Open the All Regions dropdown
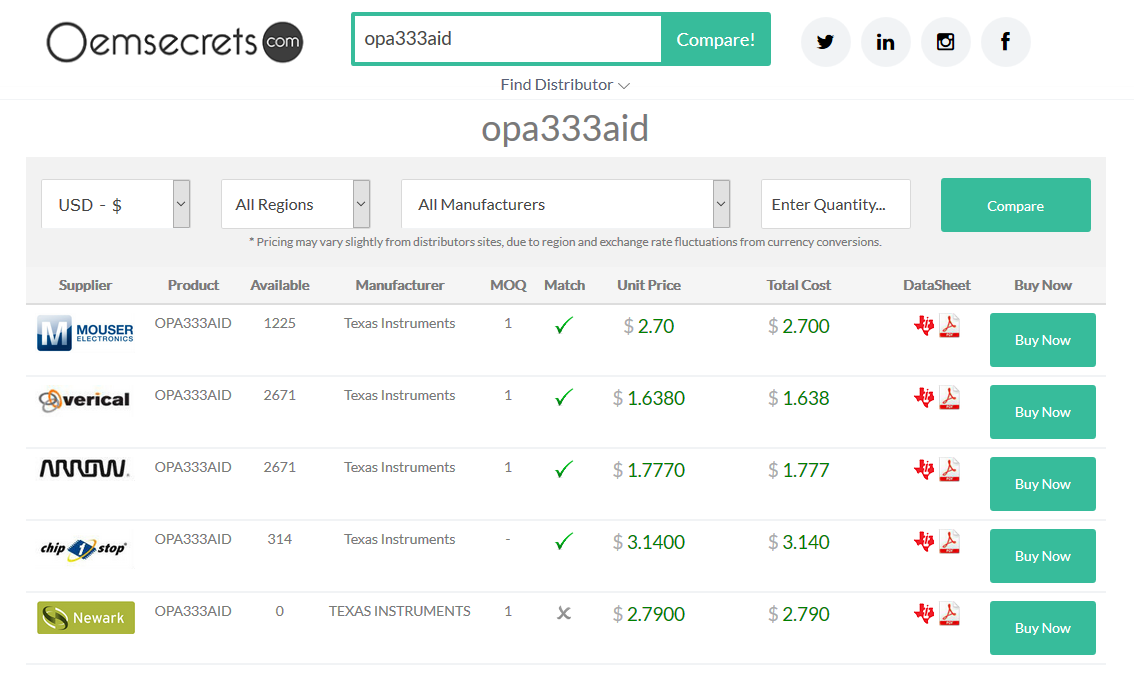Screen dimensions: 1134x677 [x=296, y=204]
